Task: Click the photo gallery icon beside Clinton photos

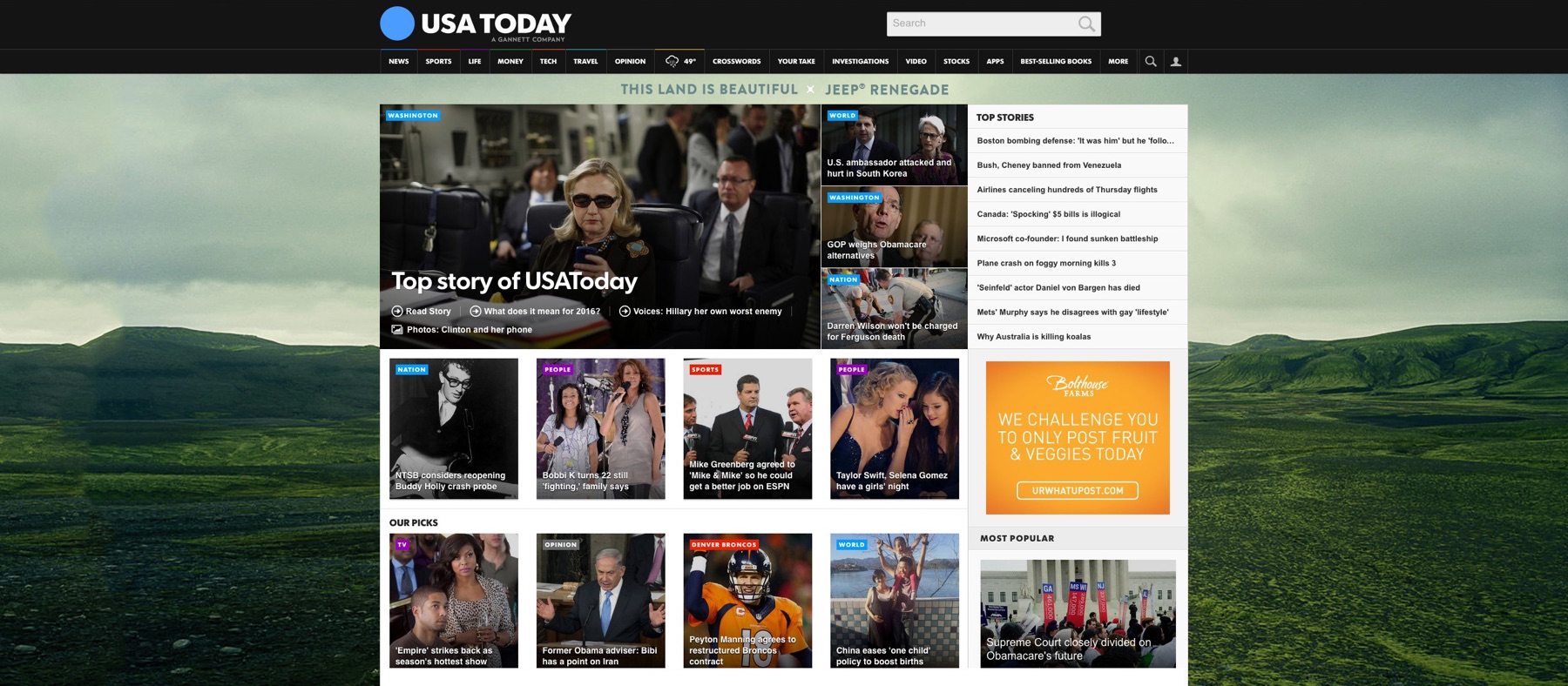Action: (x=397, y=329)
